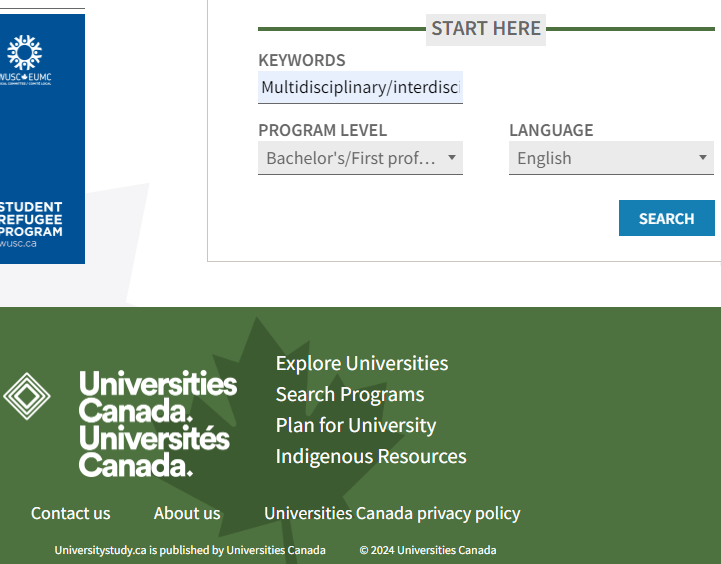The image size is (721, 564).
Task: Open Indigenous Resources footer link
Action: pyautogui.click(x=371, y=456)
